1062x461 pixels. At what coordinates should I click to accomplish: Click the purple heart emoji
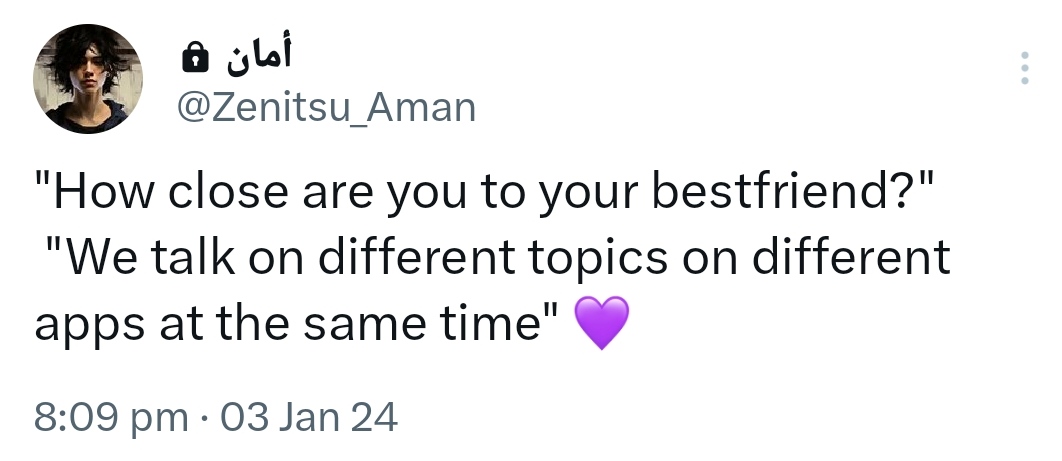(602, 324)
